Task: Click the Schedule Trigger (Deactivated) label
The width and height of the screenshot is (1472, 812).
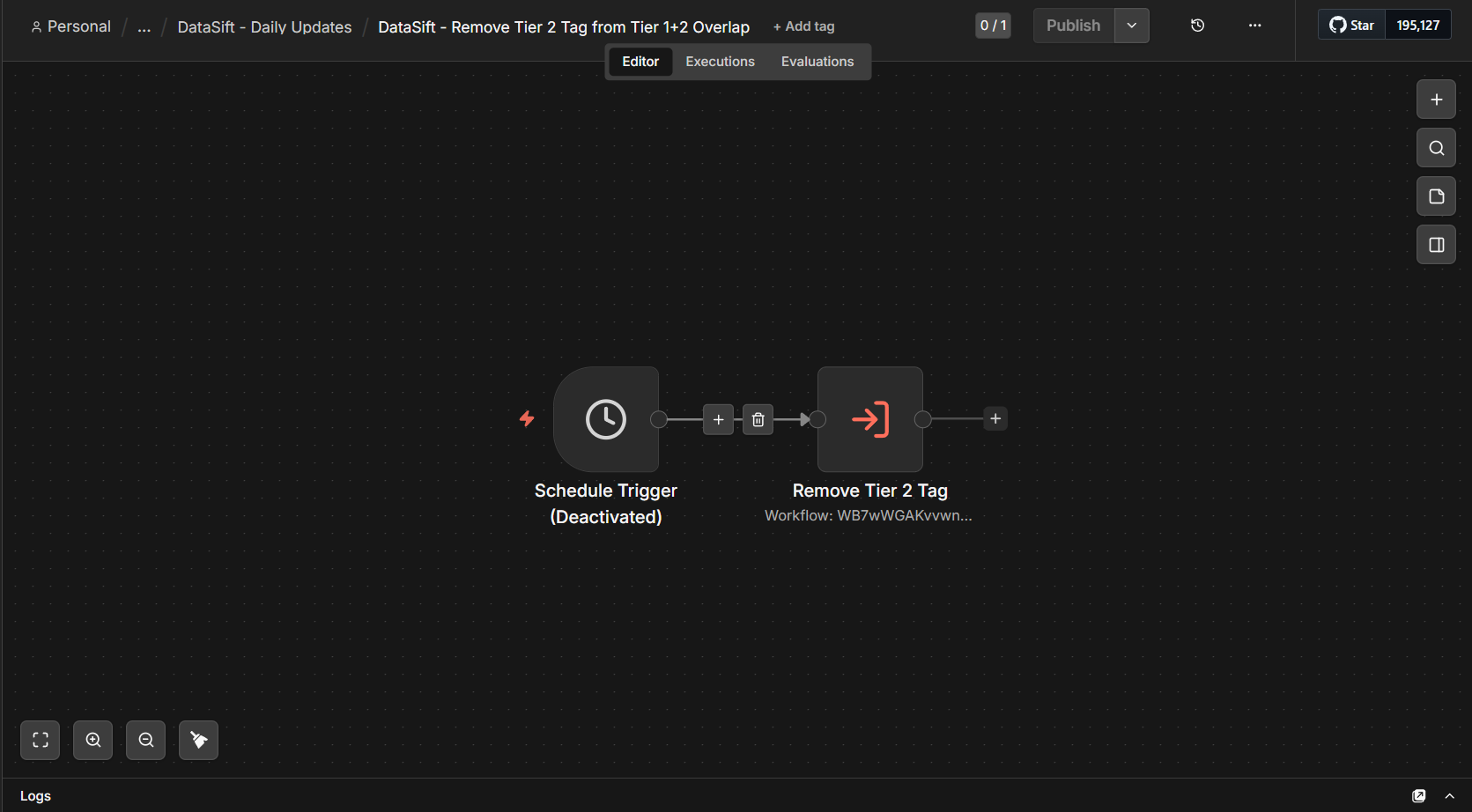Action: coord(606,504)
